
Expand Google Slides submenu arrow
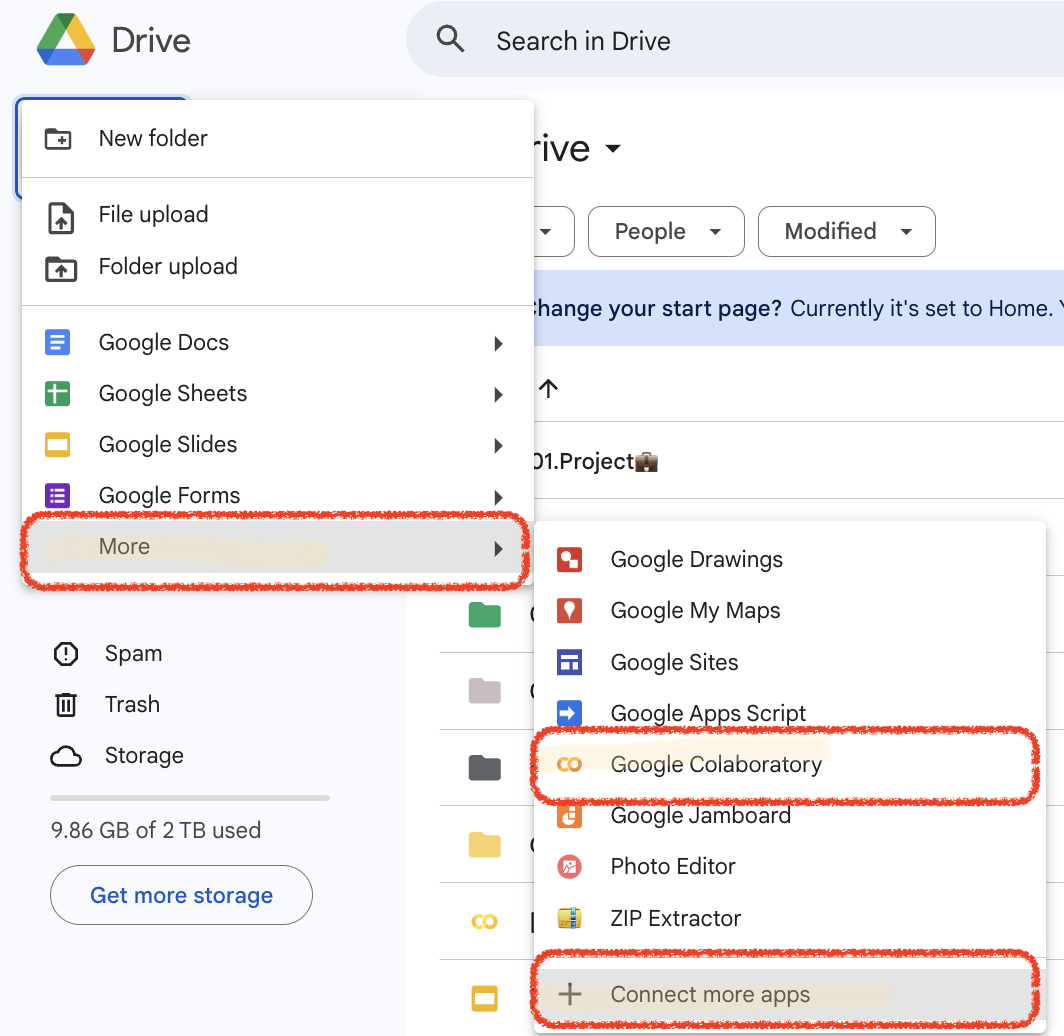[499, 446]
